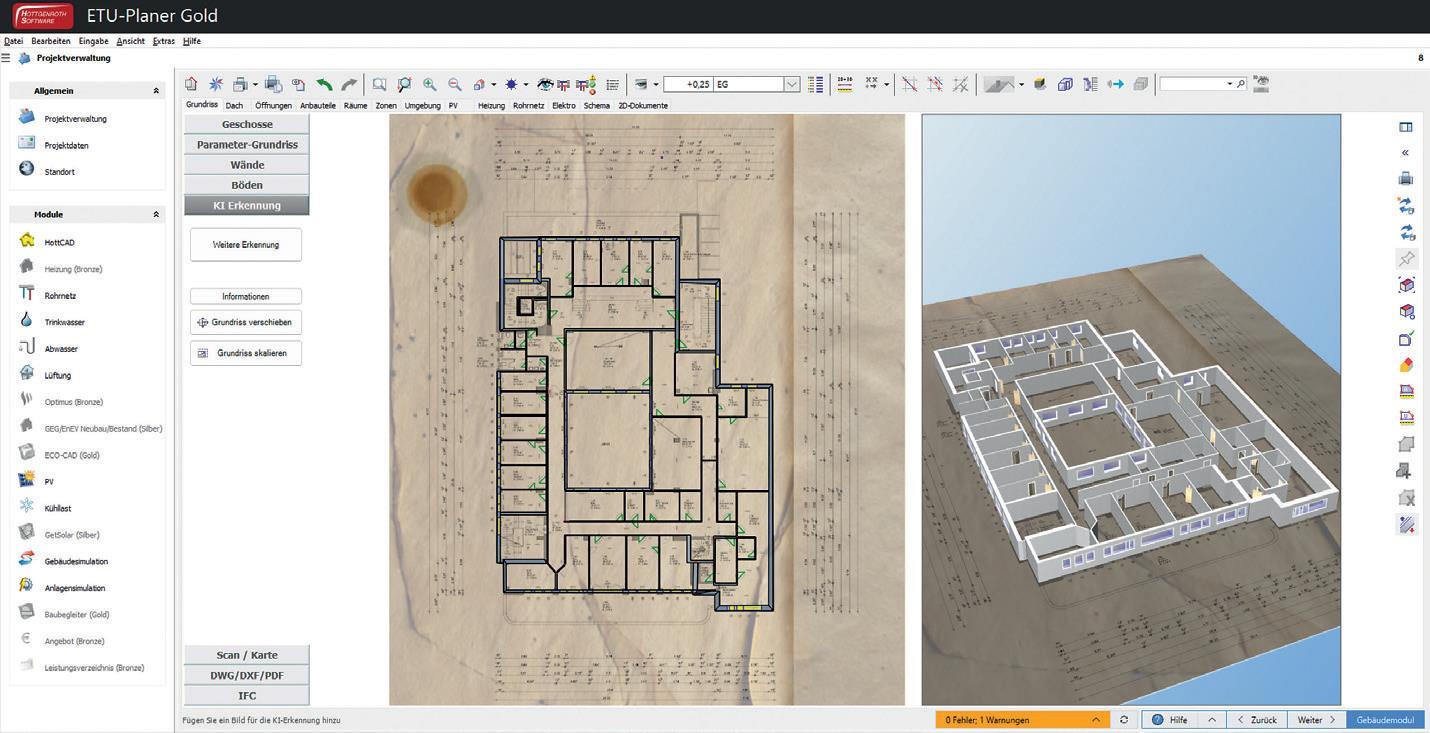Screen dimensions: 1430x733
Task: Open the Abwasser module
Action: pyautogui.click(x=61, y=349)
